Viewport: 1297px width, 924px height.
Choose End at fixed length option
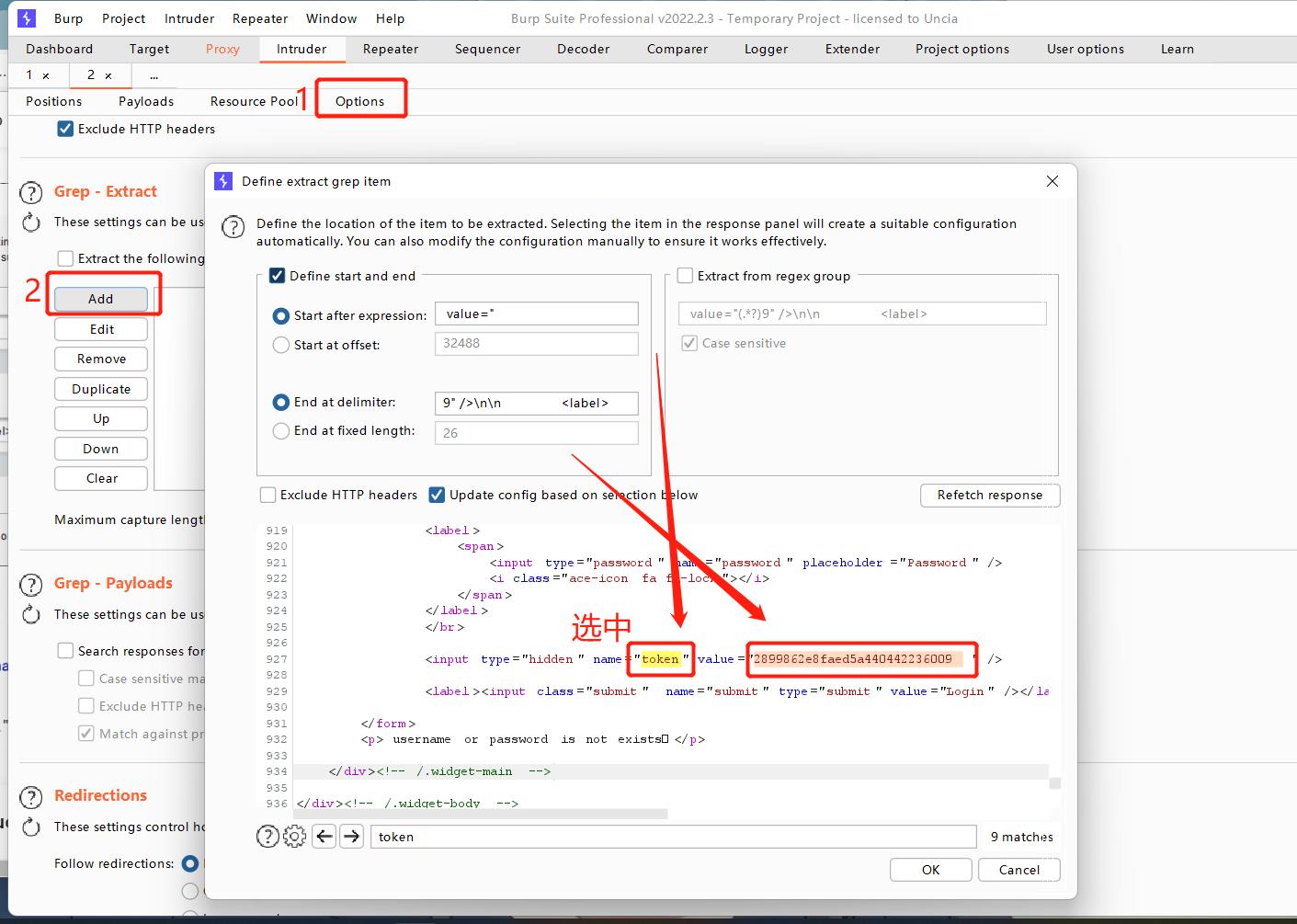[281, 430]
